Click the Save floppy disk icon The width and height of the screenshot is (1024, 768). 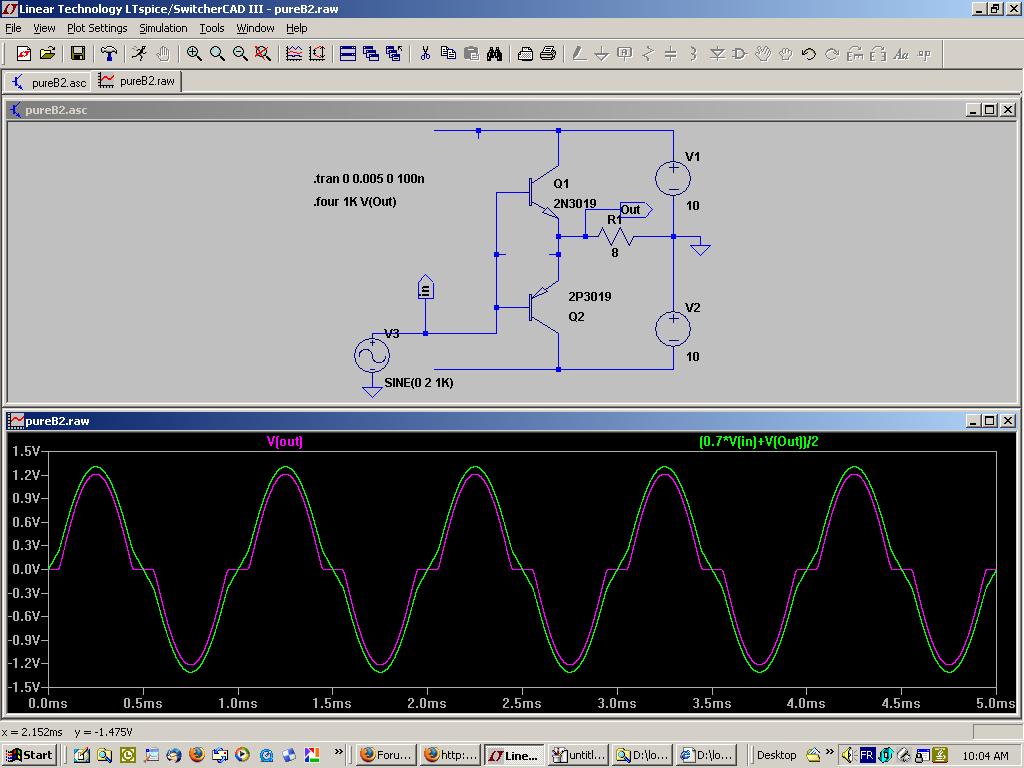pos(78,54)
